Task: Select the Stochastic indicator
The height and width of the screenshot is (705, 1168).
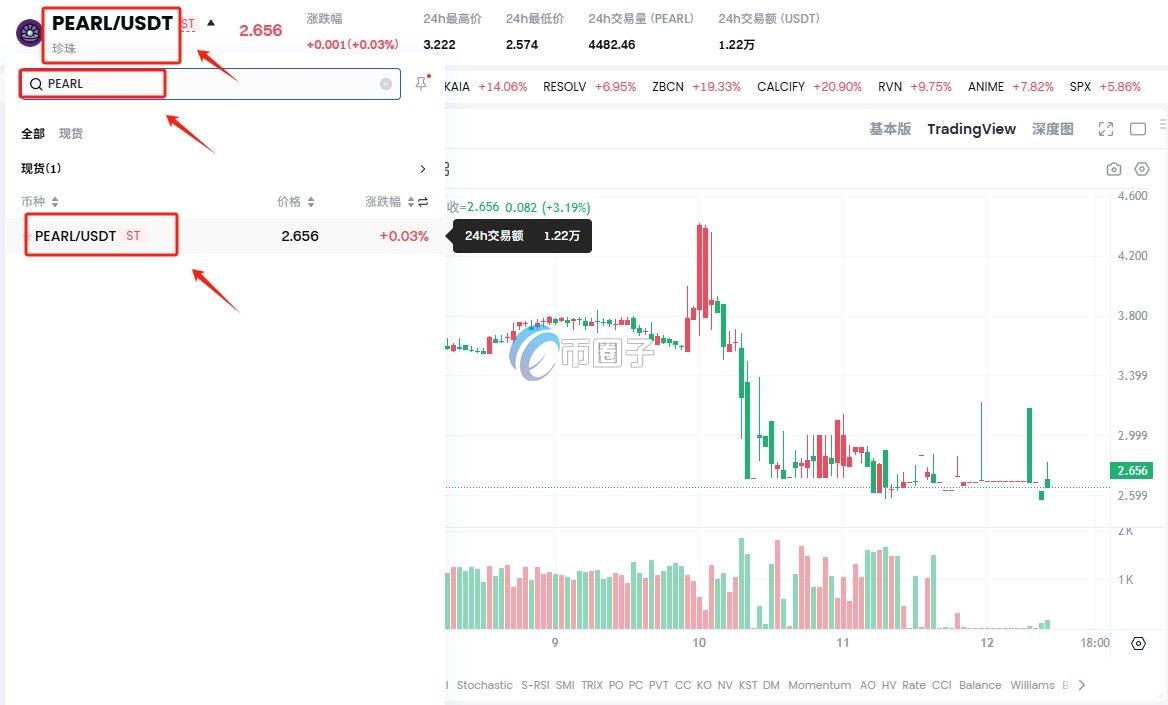Action: pyautogui.click(x=484, y=685)
